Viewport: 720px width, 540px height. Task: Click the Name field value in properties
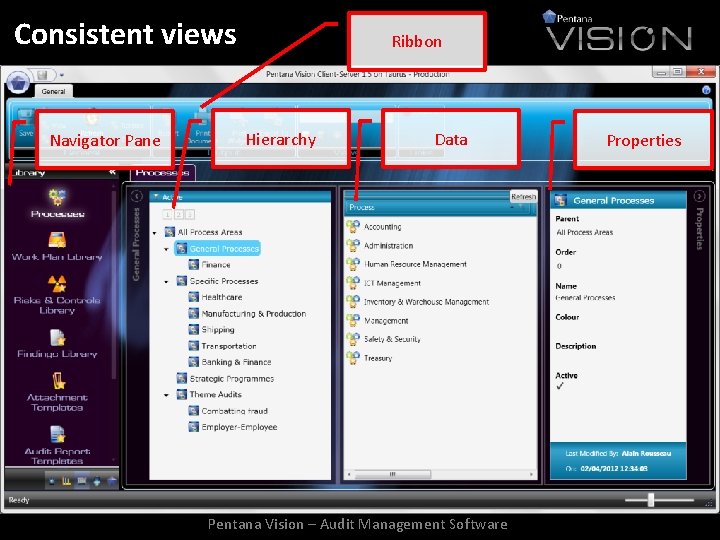tap(585, 298)
